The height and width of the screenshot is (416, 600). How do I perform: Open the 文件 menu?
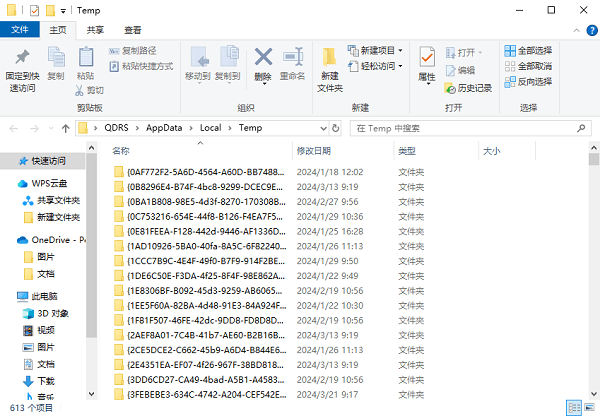click(x=20, y=31)
